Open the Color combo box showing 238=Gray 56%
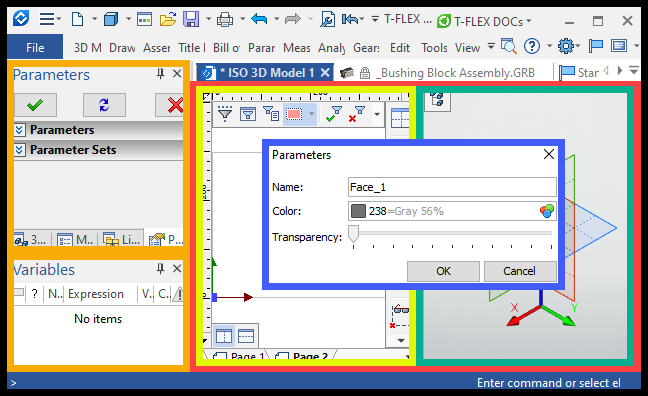Screen dimensions: 648x396 [x=452, y=211]
